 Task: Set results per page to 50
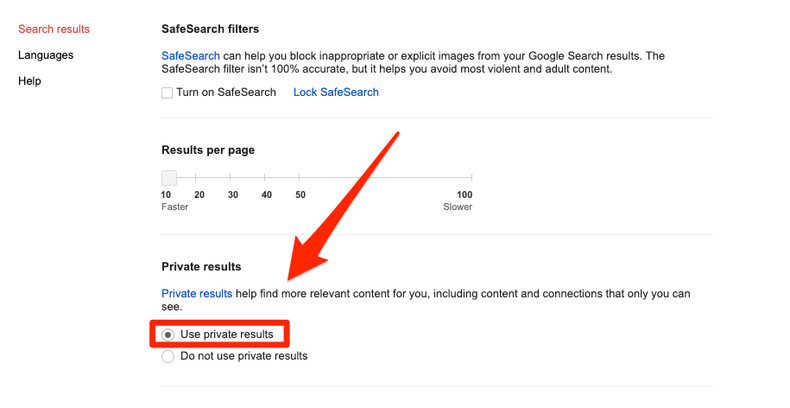point(300,179)
